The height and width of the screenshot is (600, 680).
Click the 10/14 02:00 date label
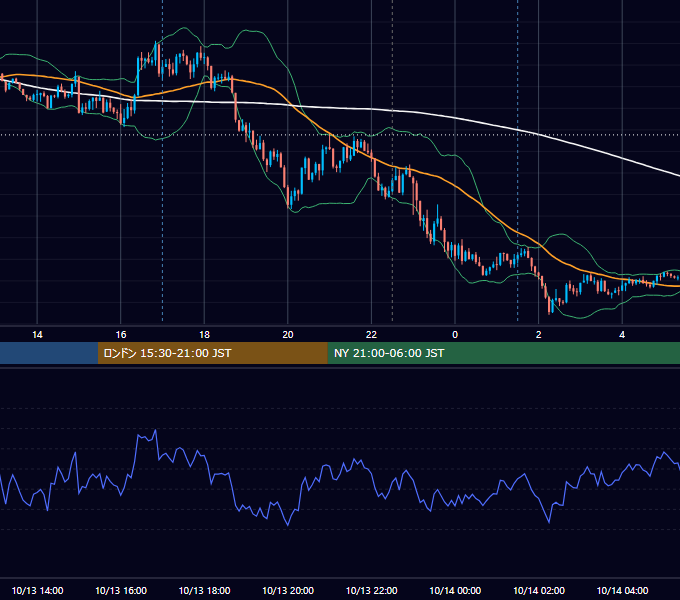tap(539, 590)
